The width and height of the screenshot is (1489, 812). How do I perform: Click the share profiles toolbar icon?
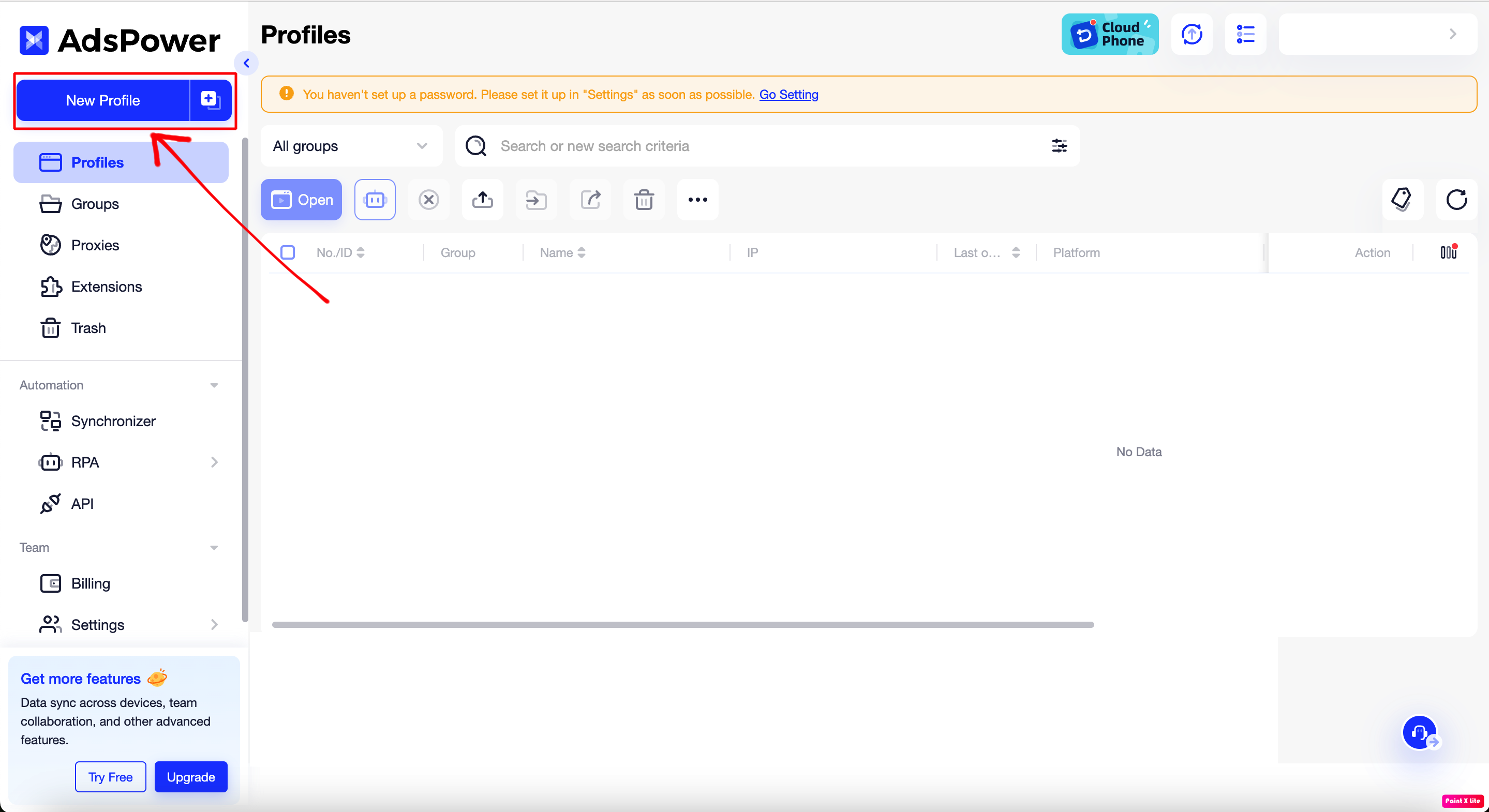pyautogui.click(x=590, y=200)
